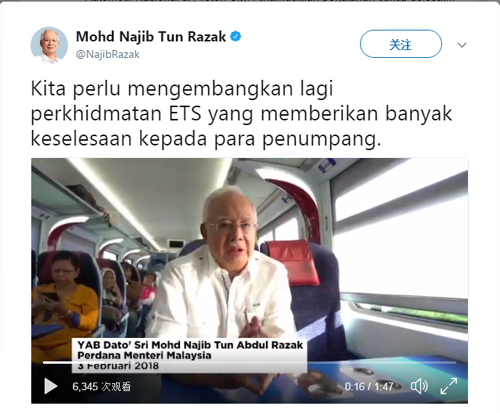Screen dimensions: 500x413
Task: Click the date caption 3 Februari 2018
Action: coord(118,366)
